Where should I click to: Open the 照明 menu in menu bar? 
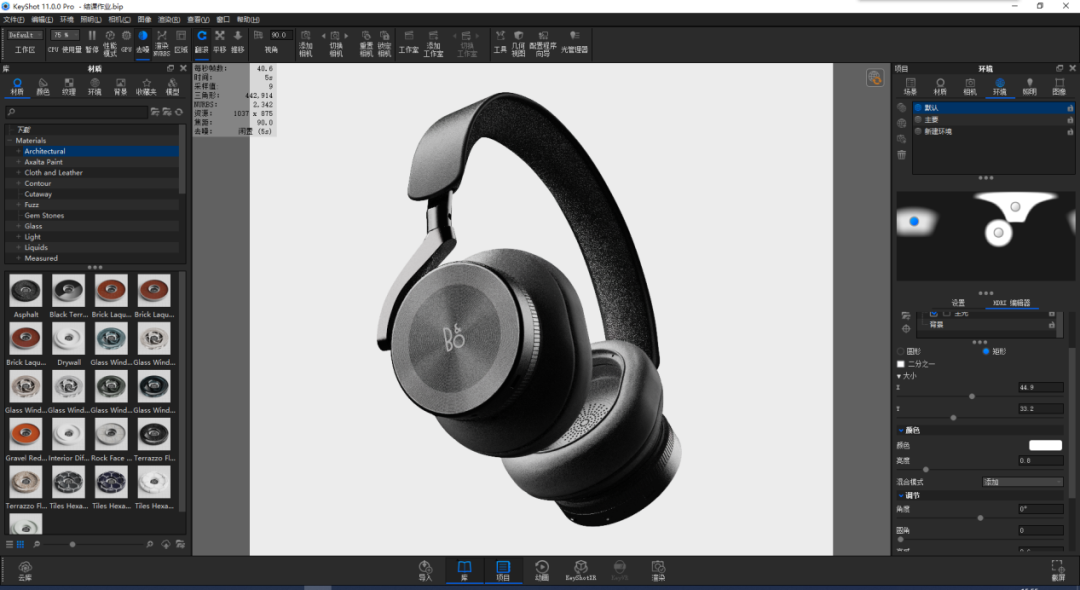click(x=91, y=19)
